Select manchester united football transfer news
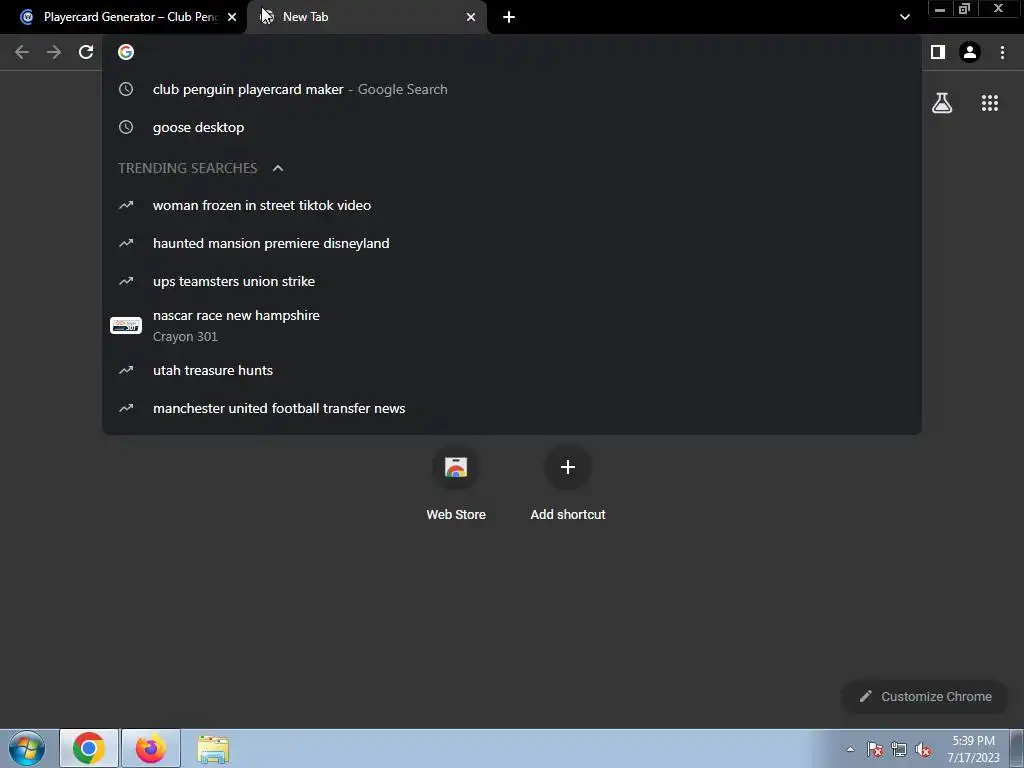Image resolution: width=1024 pixels, height=768 pixels. [512, 408]
